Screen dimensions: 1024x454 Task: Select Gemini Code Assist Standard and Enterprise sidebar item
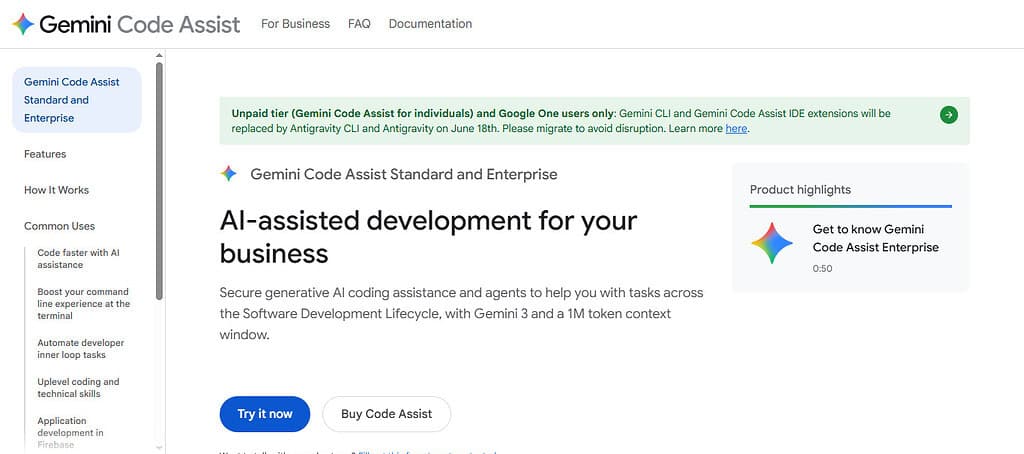[77, 100]
